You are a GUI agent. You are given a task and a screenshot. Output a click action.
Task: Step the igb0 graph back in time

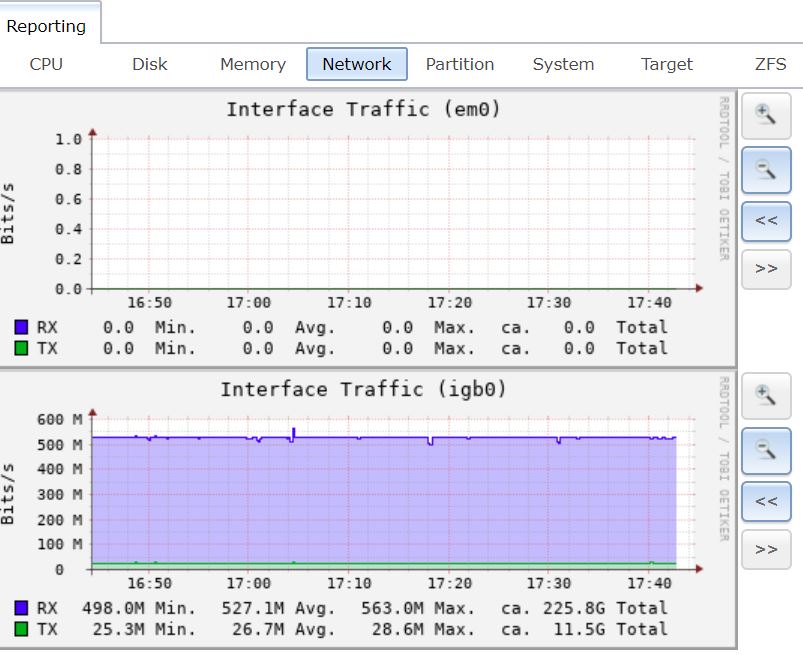tap(766, 502)
